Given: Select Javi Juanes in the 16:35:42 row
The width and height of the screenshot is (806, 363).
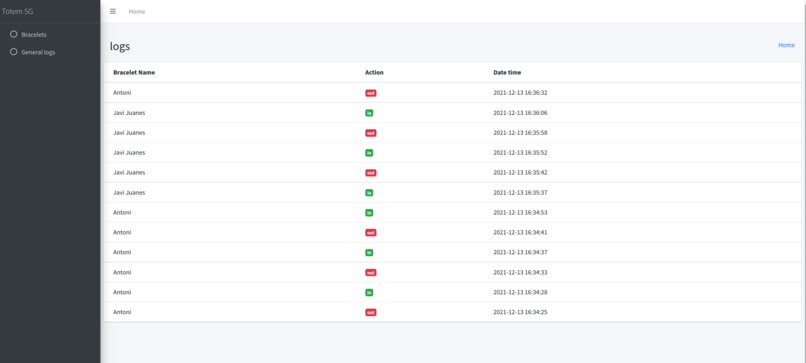Looking at the screenshot, I should click(x=129, y=172).
